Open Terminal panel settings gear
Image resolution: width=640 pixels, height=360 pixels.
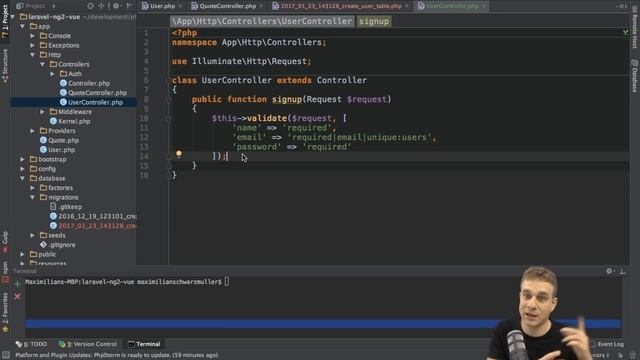coord(609,271)
